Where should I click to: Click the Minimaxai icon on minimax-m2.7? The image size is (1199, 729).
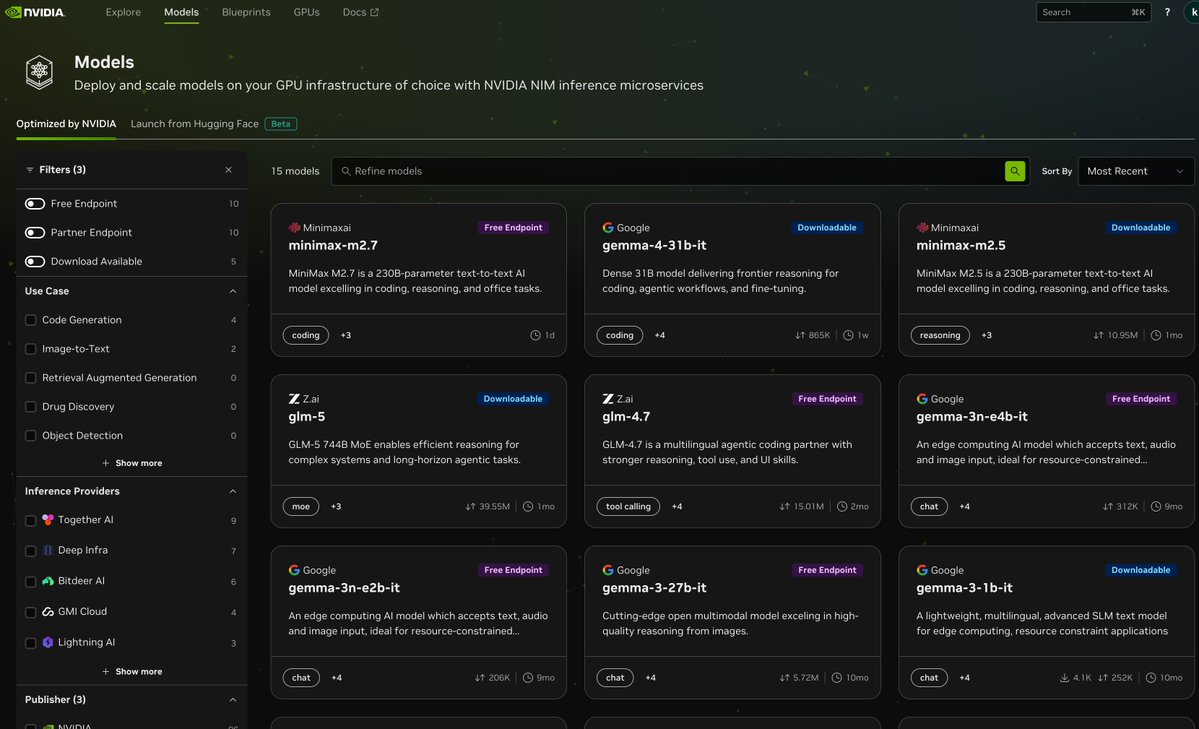point(293,227)
